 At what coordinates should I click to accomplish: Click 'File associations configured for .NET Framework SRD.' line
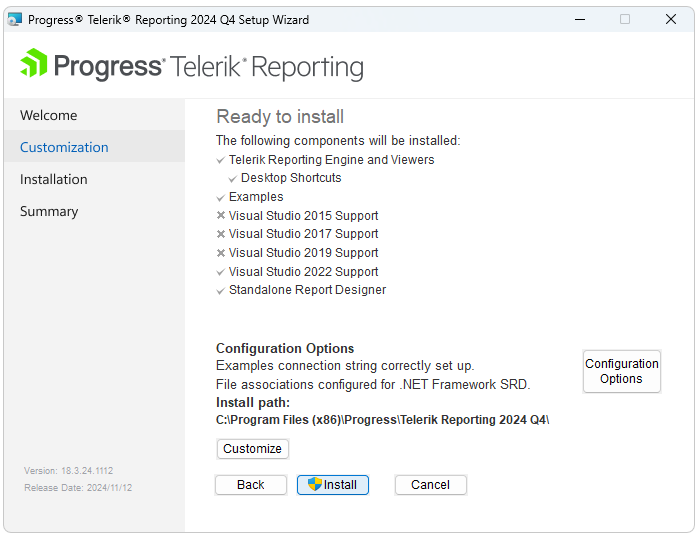click(373, 384)
